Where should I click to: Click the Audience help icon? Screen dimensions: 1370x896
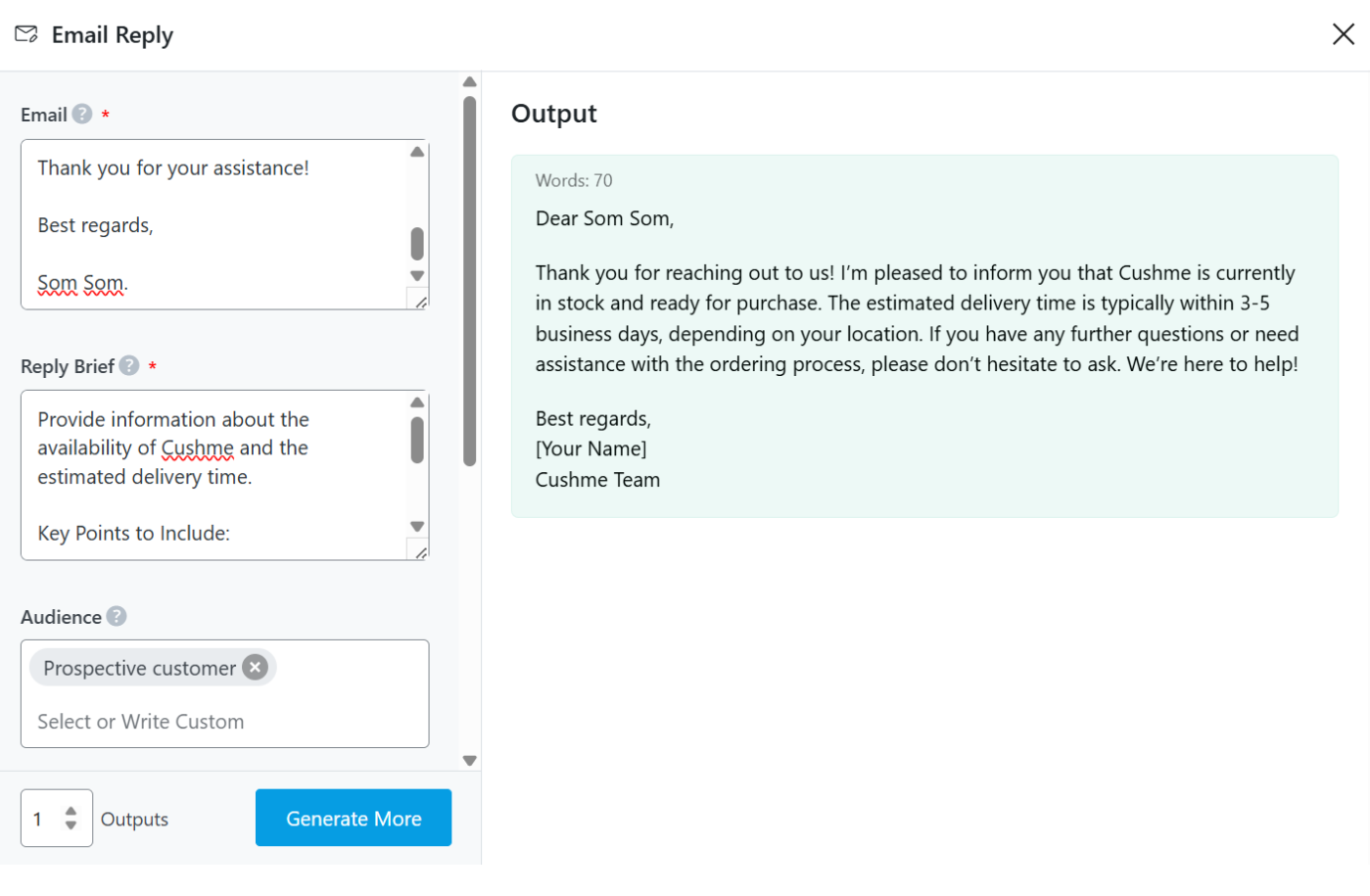click(x=116, y=616)
